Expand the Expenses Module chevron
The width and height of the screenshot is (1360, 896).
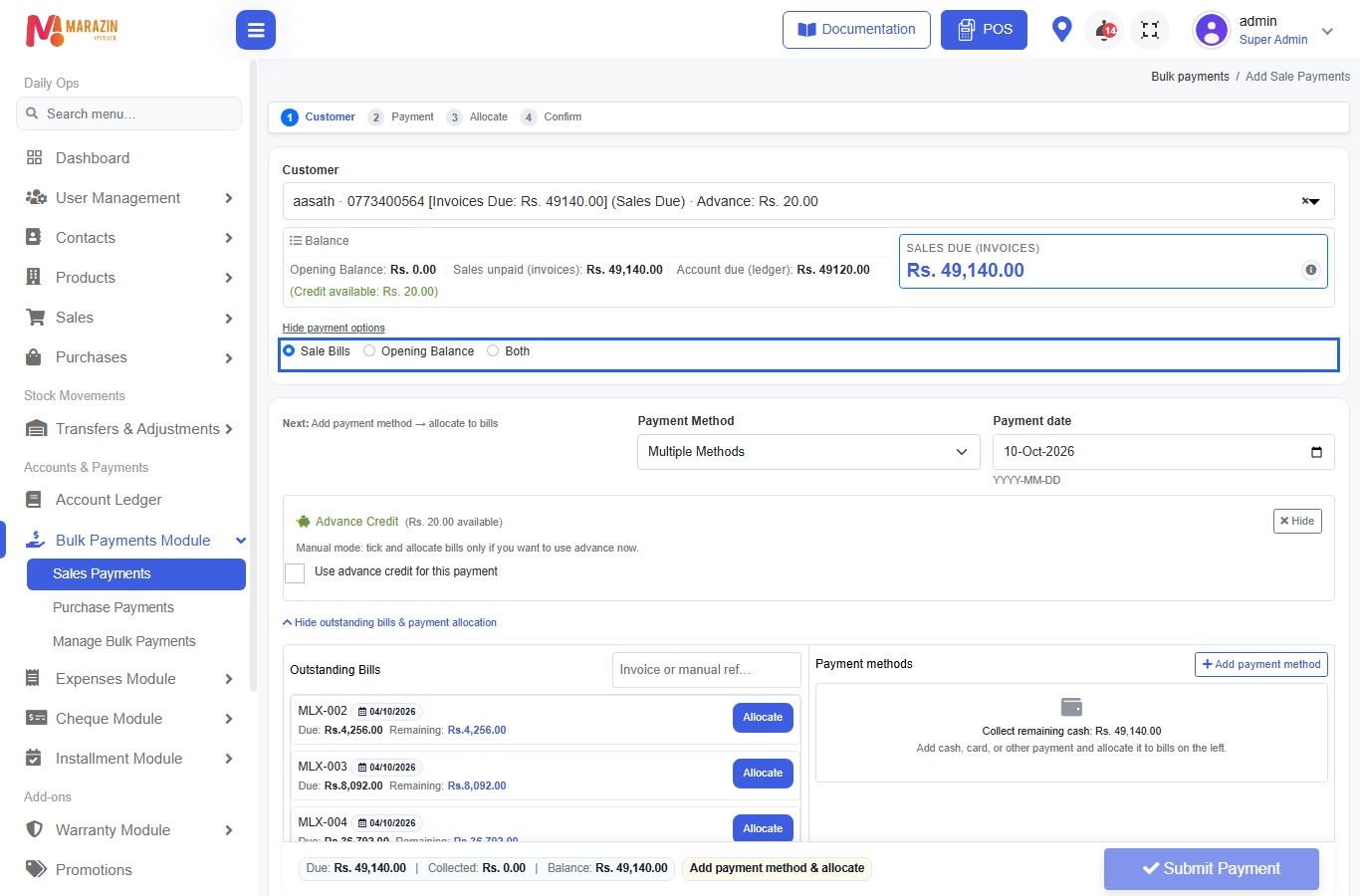pyautogui.click(x=229, y=679)
